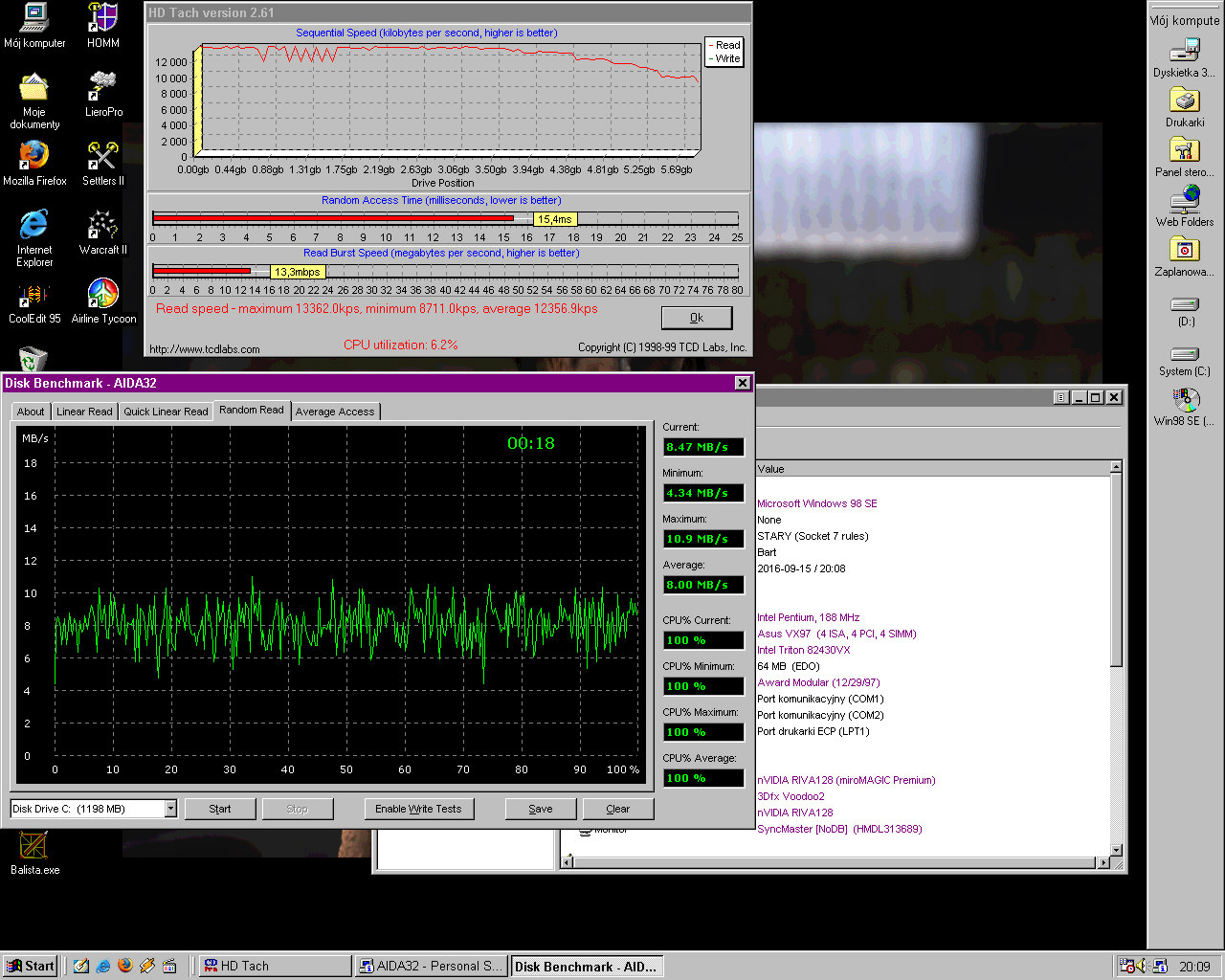Switch to Disk Benchmark taskbar button
This screenshot has height=980, width=1225.
click(587, 966)
